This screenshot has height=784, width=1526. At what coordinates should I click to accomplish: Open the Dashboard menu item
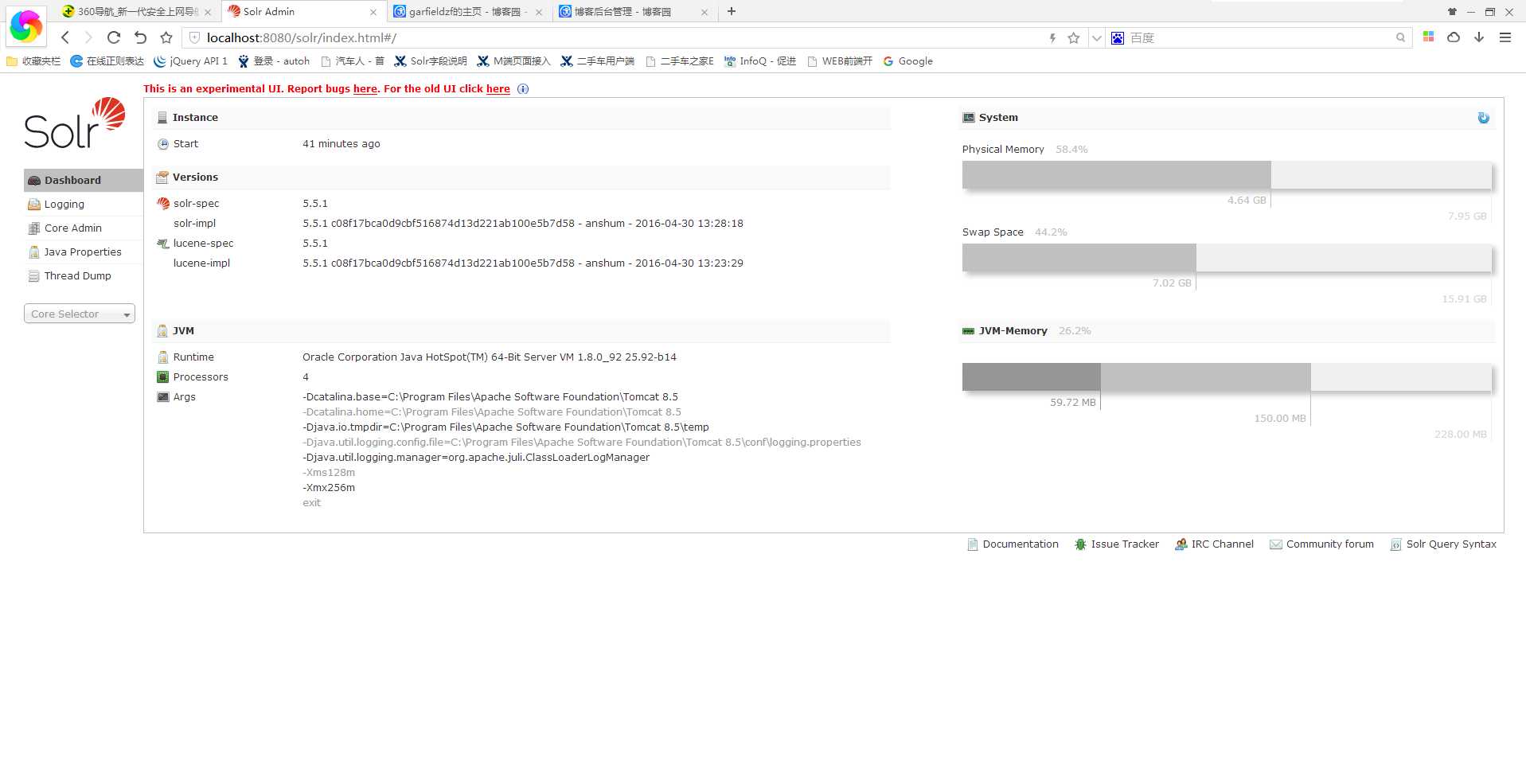coord(83,180)
